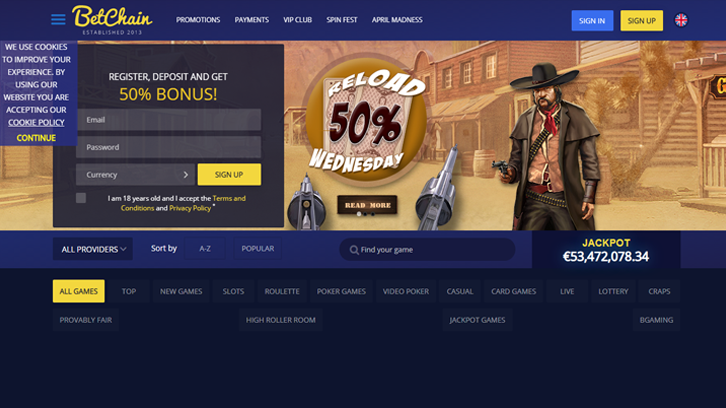Click the Reload 50% Wednesday badge
The image size is (726, 408).
point(366,123)
